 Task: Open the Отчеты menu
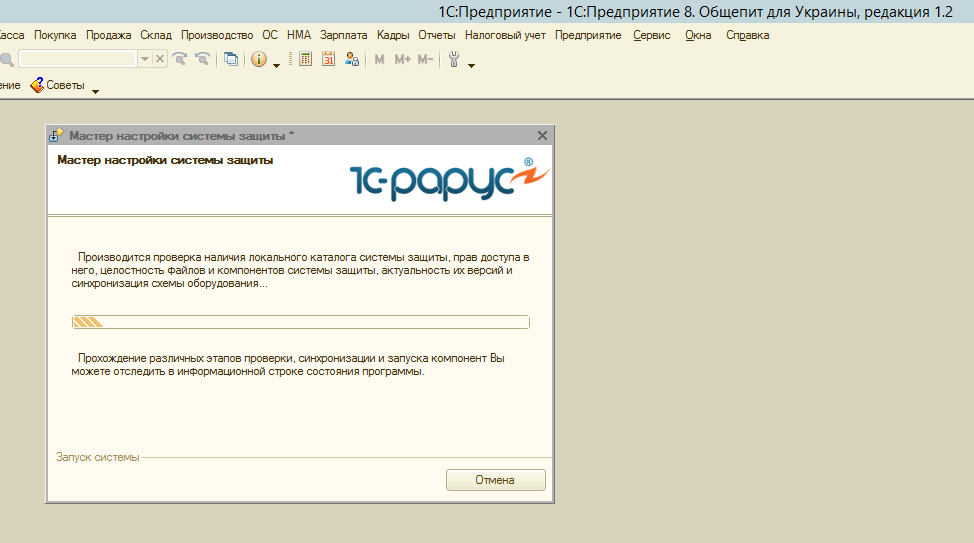pos(437,35)
